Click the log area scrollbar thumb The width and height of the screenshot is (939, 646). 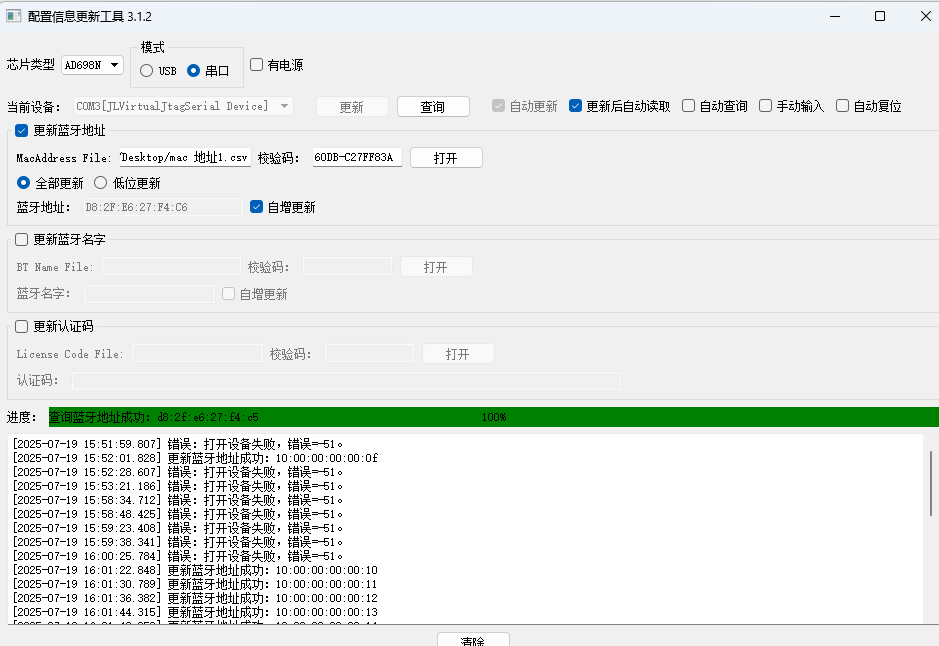point(931,483)
